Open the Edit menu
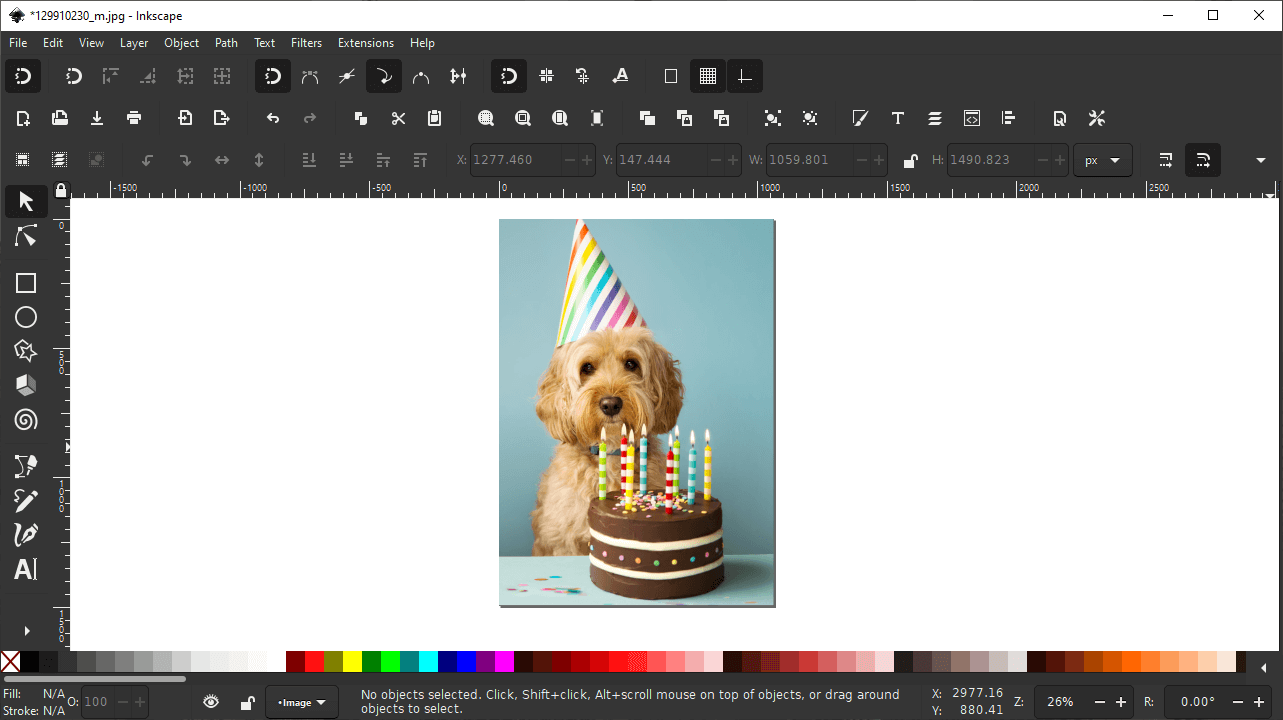Image resolution: width=1283 pixels, height=720 pixels. click(x=53, y=43)
